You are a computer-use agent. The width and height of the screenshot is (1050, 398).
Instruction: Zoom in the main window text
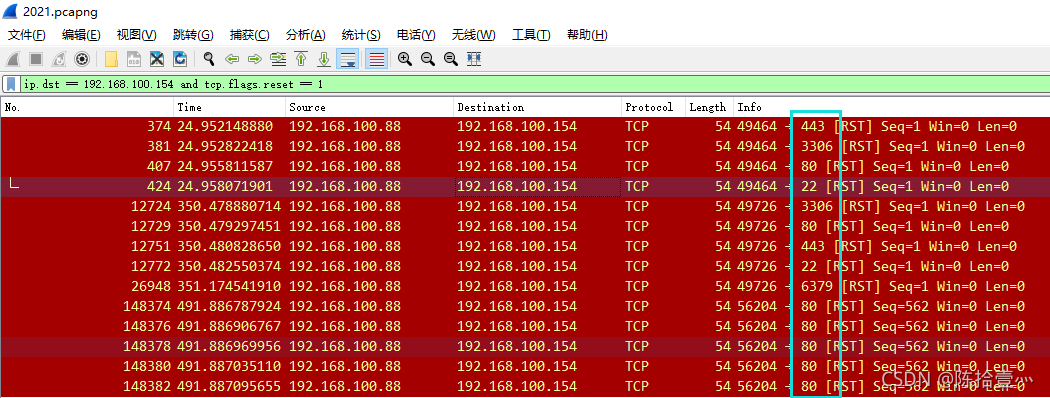pos(404,59)
